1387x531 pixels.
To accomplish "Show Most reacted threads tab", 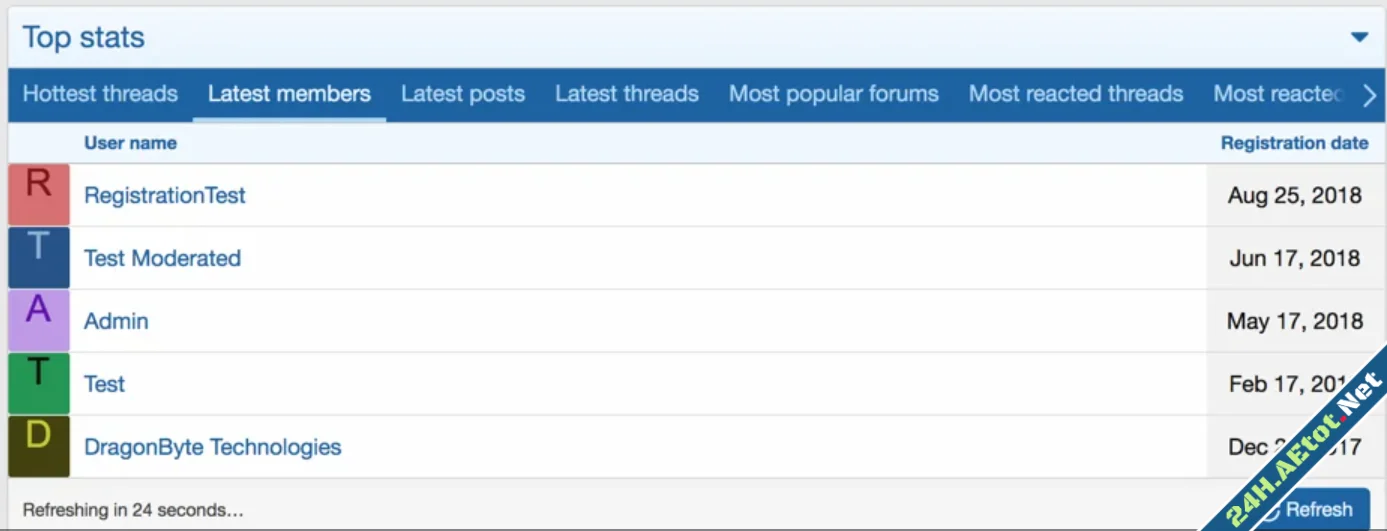I will (1076, 94).
